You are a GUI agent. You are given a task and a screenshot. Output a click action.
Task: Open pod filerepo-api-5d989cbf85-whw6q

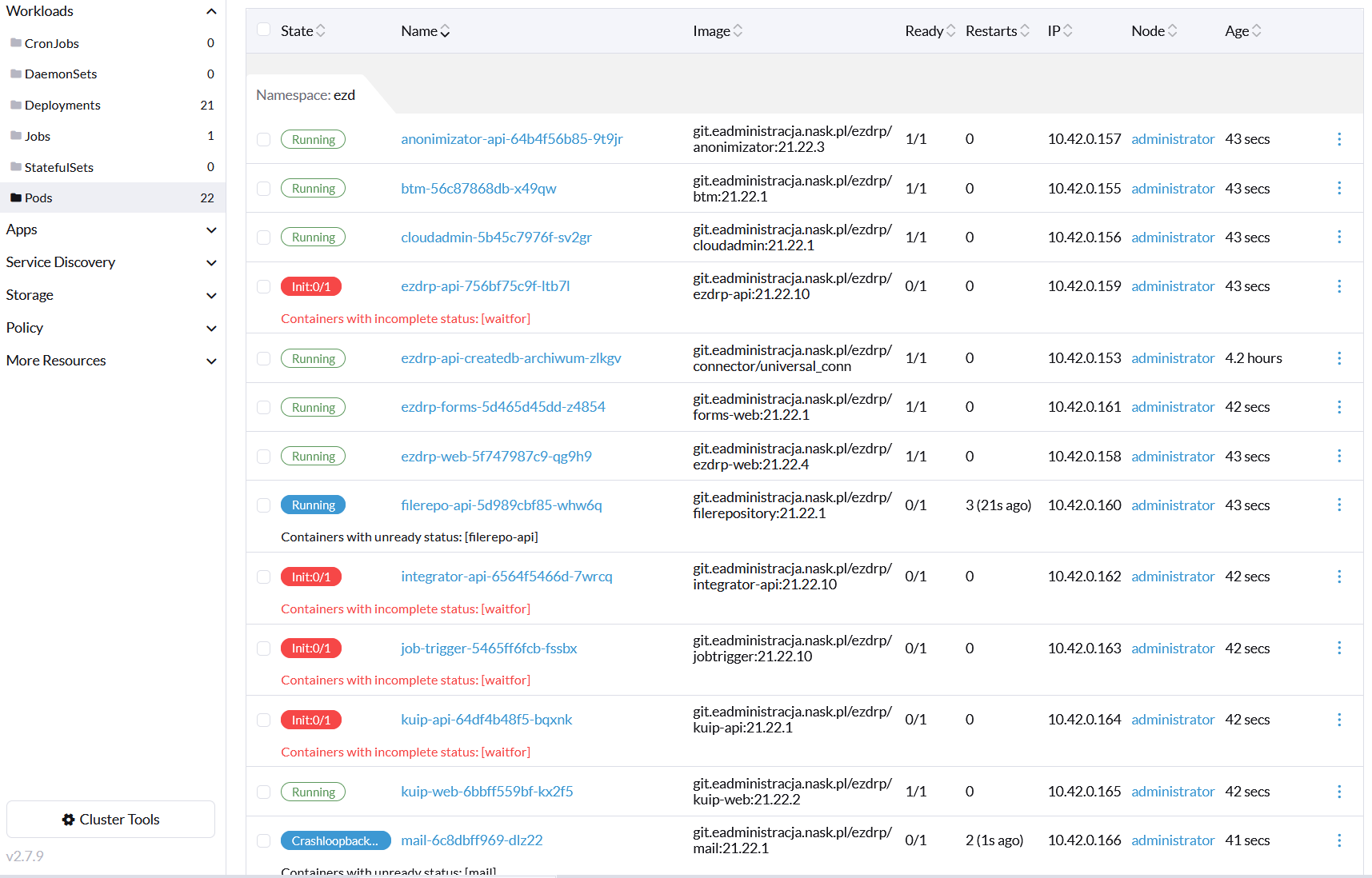click(501, 505)
